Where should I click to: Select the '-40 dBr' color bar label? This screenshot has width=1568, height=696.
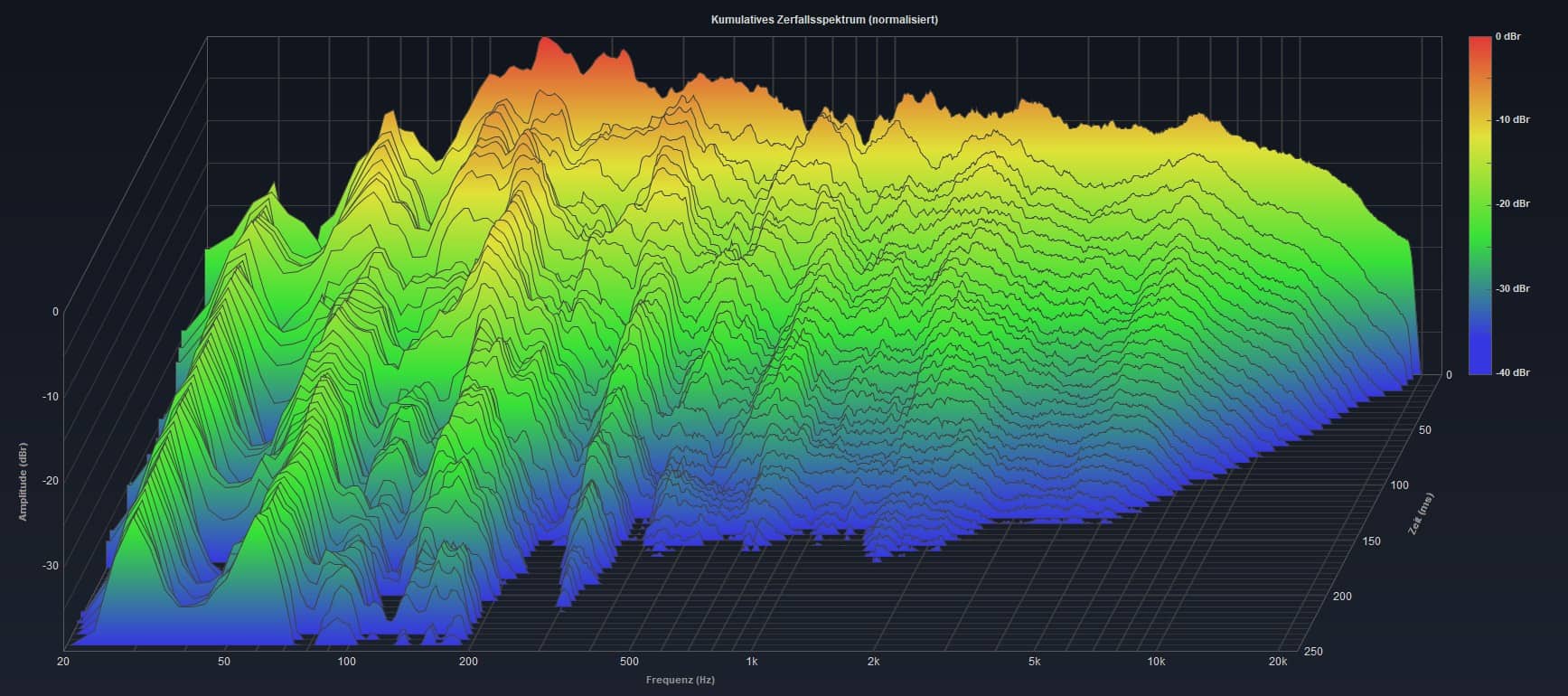(1512, 372)
